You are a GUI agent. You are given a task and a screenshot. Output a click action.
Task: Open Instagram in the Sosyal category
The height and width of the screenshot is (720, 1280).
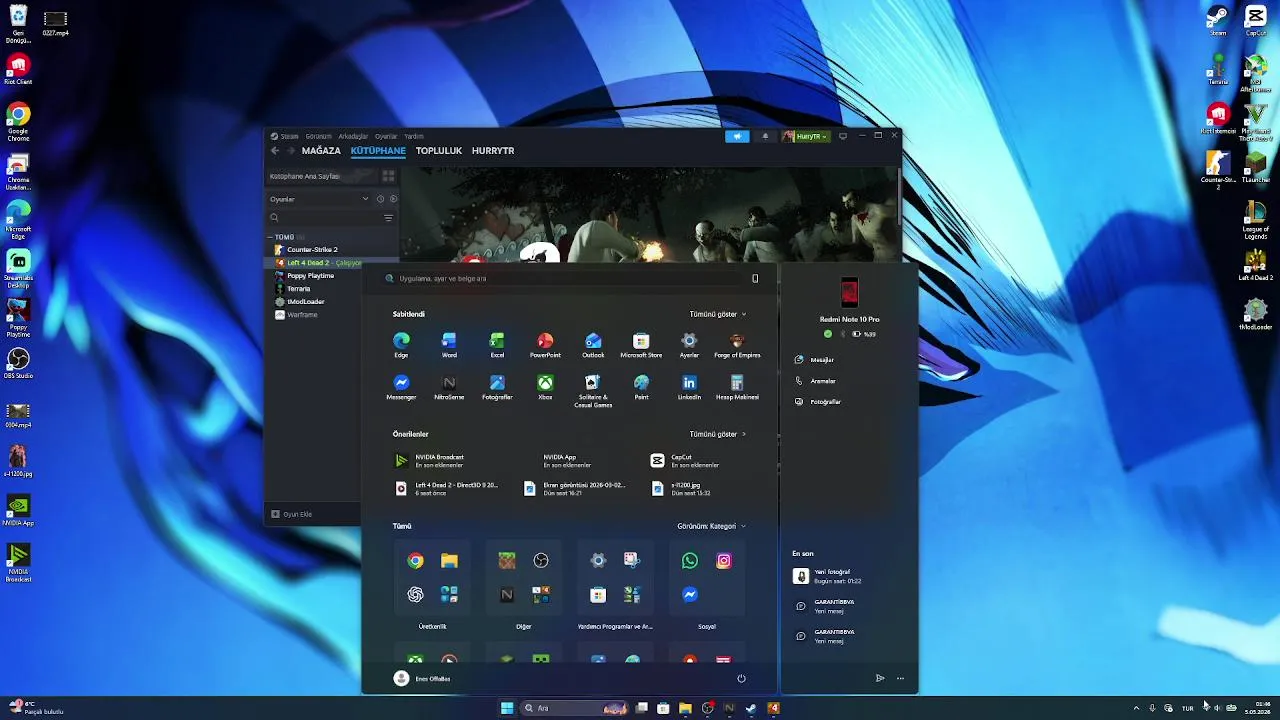[x=724, y=561]
